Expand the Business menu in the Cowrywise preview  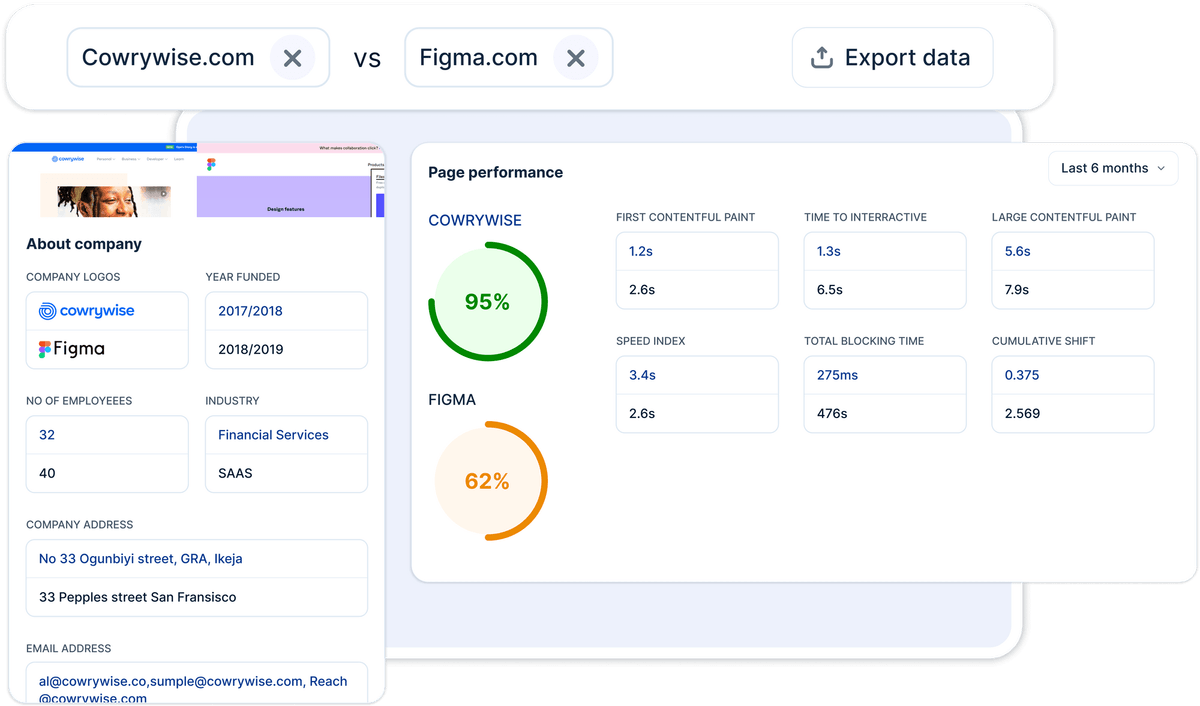pos(129,159)
